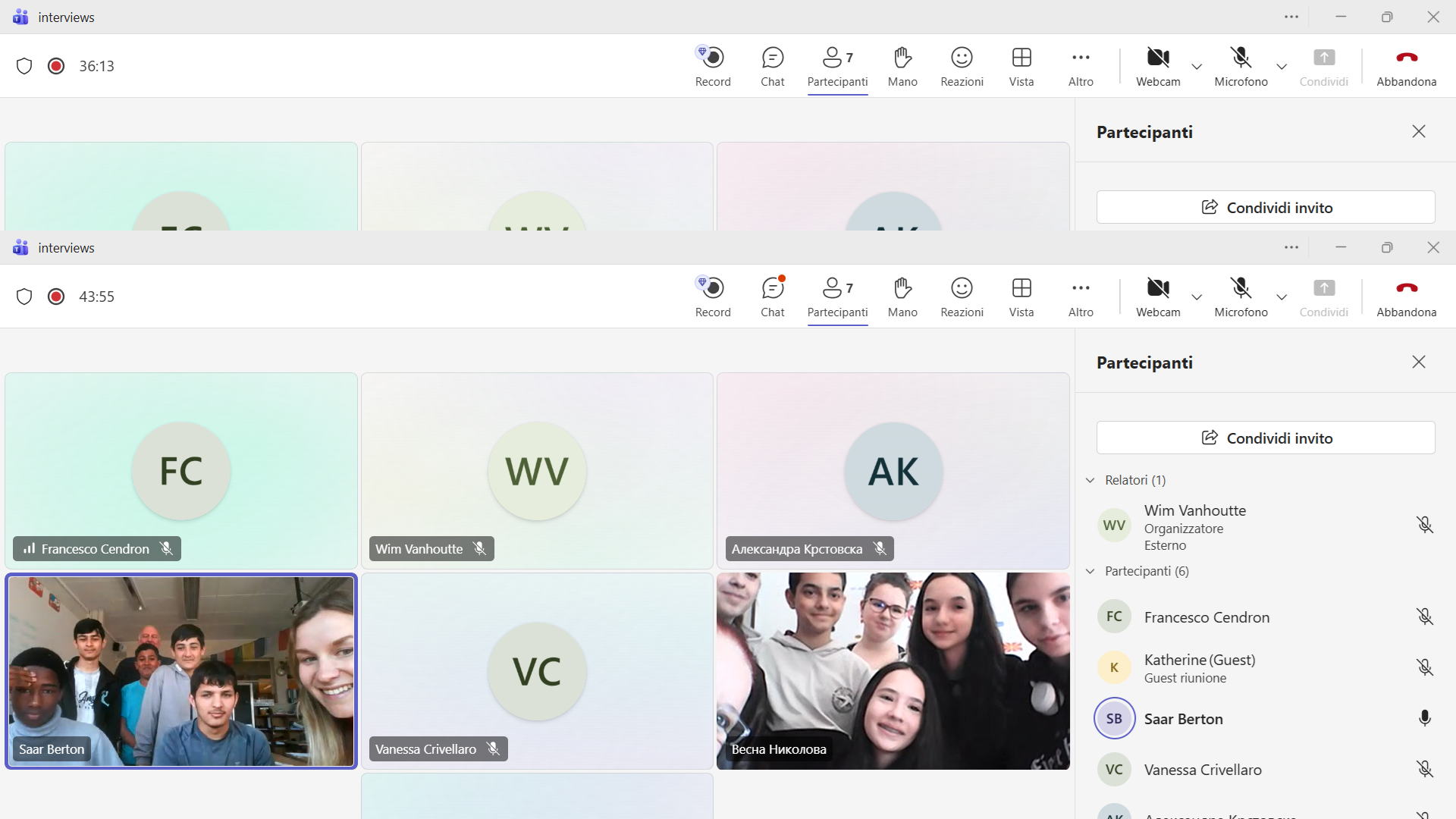Toggle Microfono in the back window
The width and height of the screenshot is (1456, 819).
pyautogui.click(x=1241, y=67)
